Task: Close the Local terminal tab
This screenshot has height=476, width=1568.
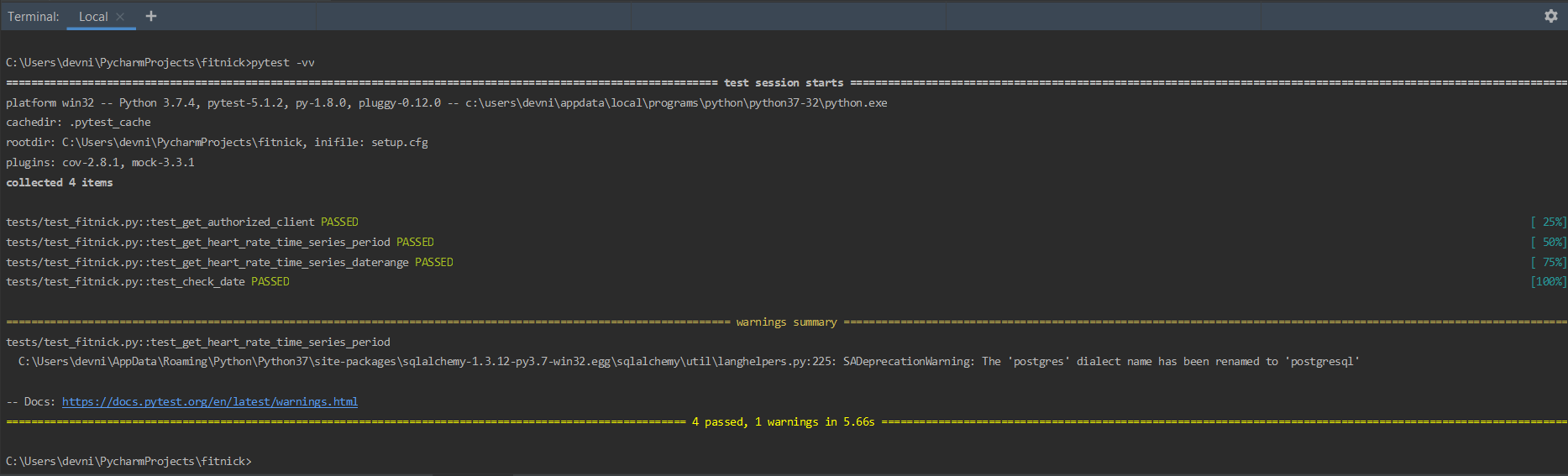Action: (x=120, y=17)
